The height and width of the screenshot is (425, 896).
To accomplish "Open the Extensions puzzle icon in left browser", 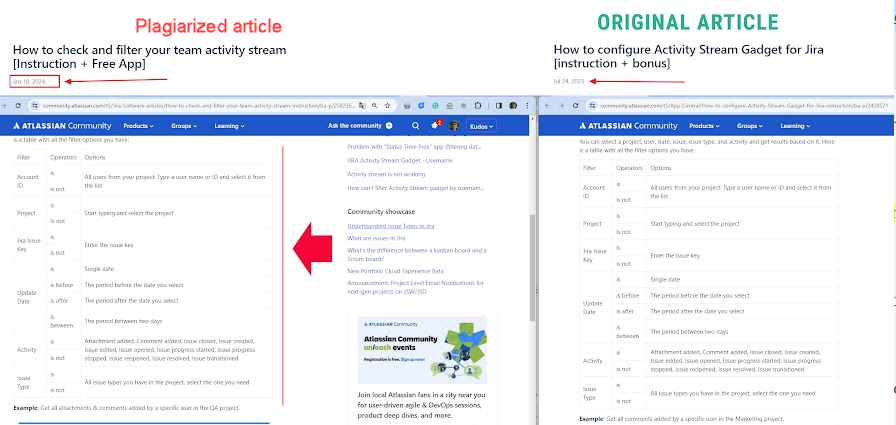I will coord(478,106).
